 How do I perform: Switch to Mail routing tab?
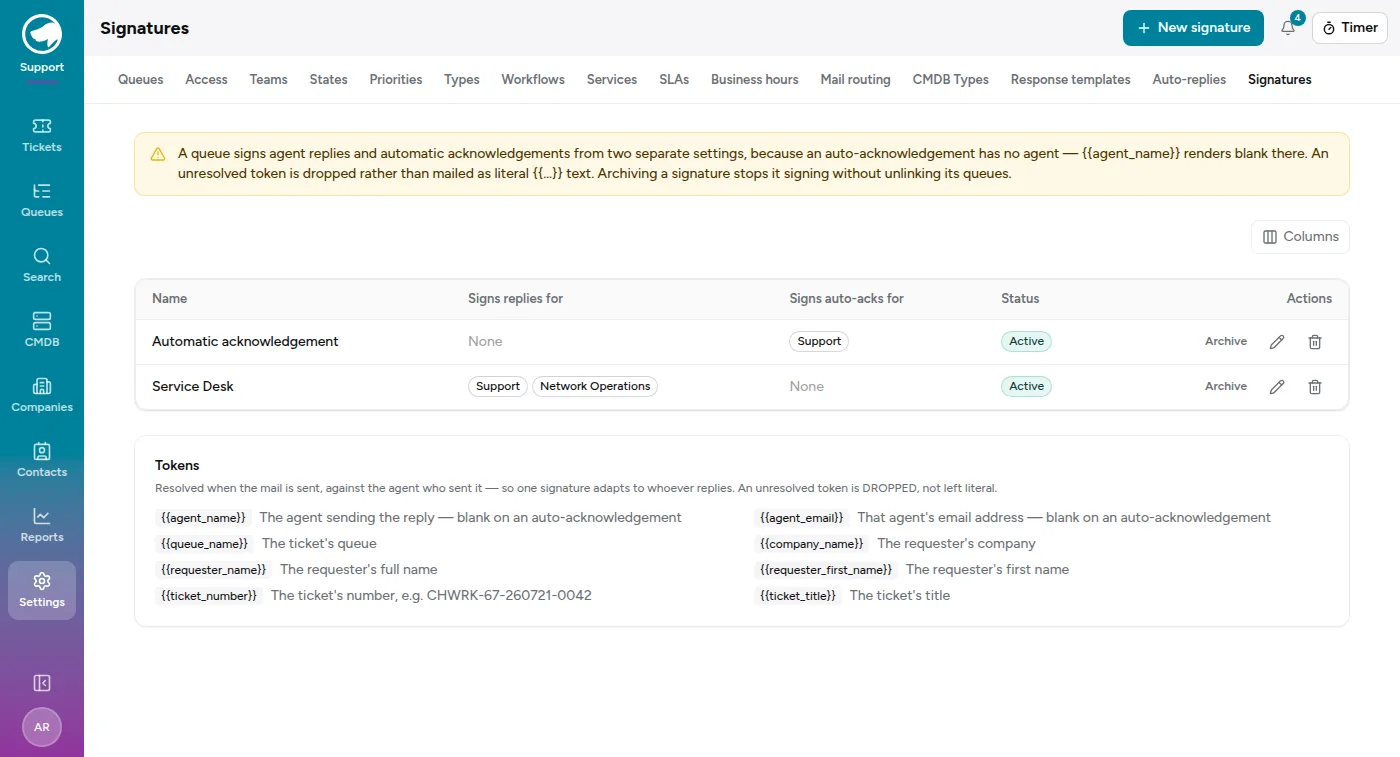[856, 79]
